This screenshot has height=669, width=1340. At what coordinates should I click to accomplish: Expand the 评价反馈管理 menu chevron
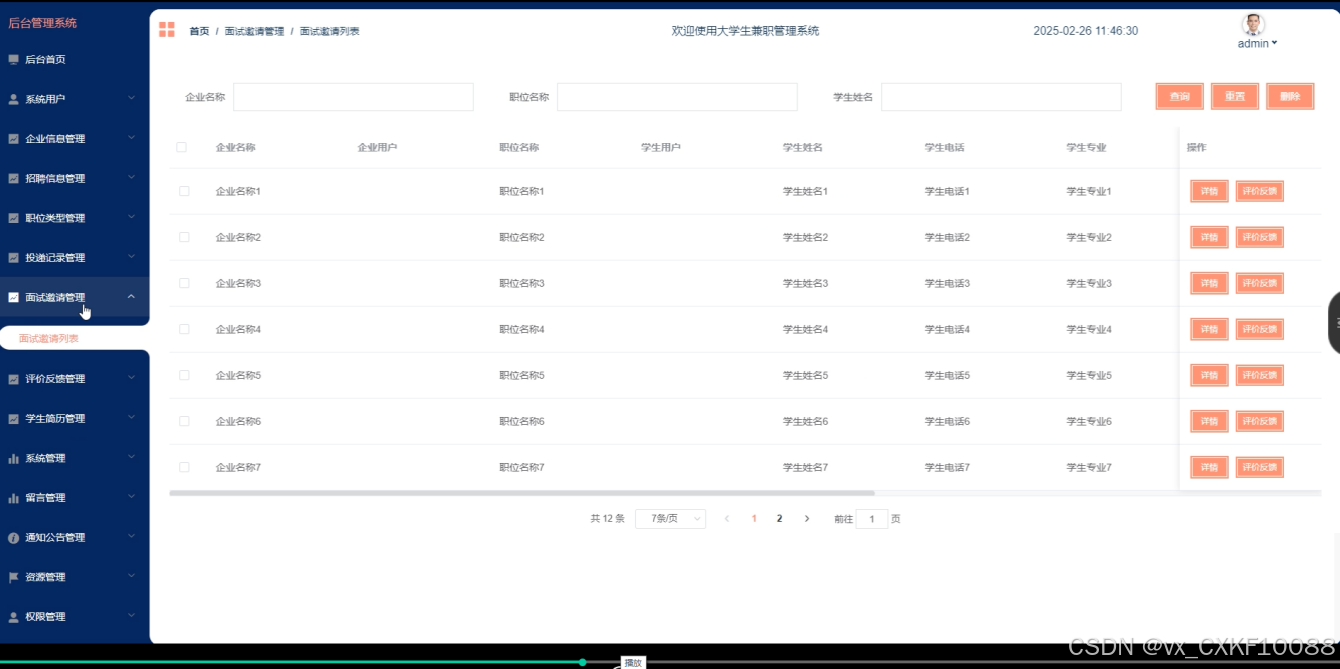pyautogui.click(x=131, y=378)
